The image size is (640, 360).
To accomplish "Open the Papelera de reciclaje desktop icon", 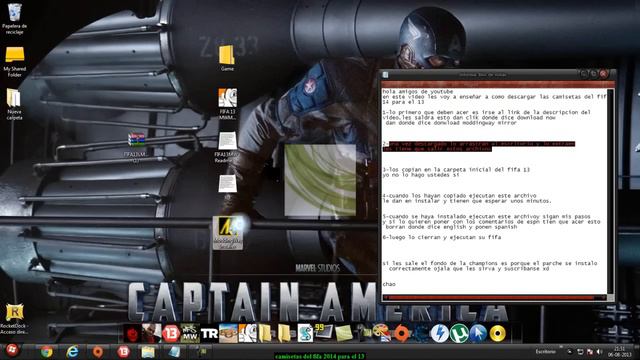I will coord(15,18).
